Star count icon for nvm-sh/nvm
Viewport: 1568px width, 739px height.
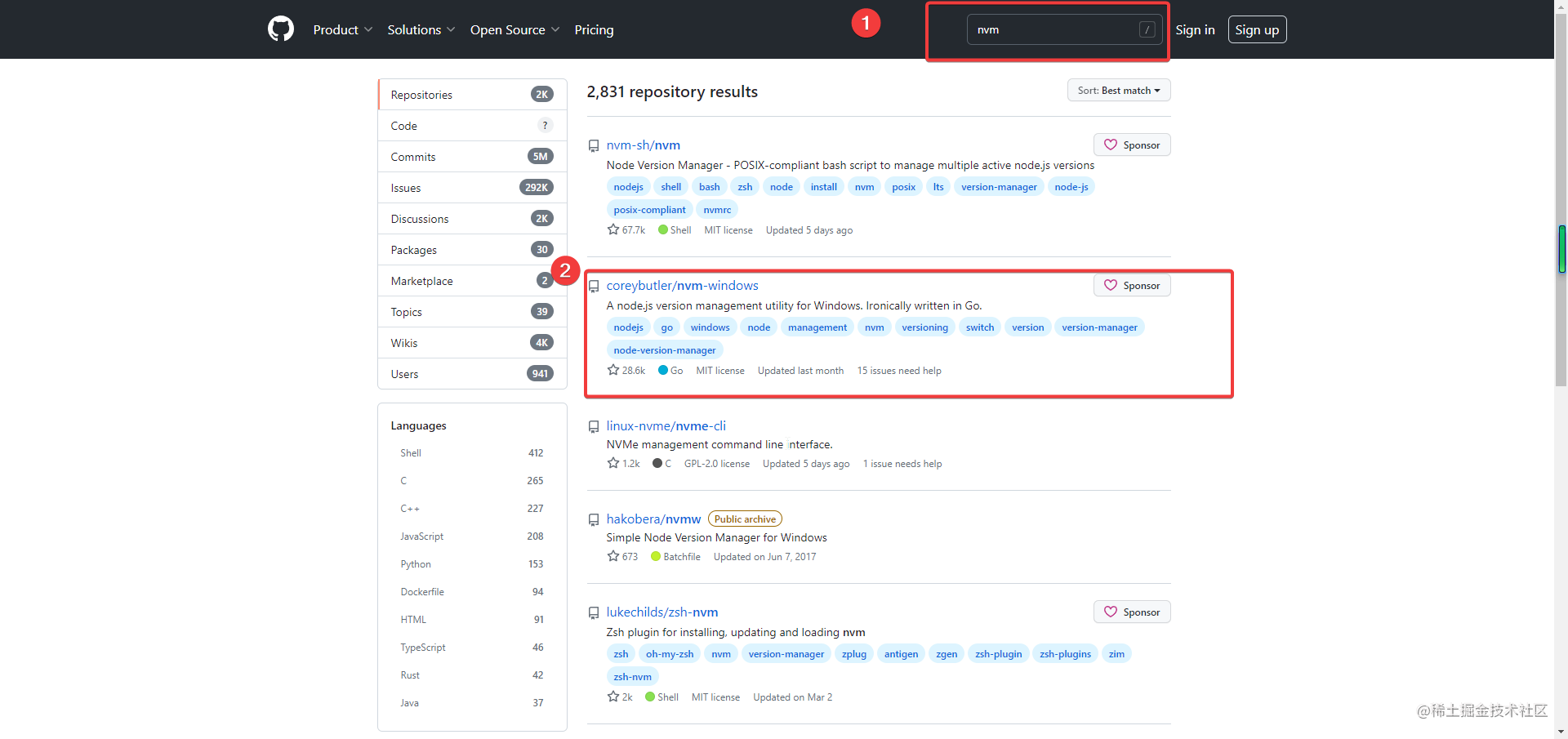coord(613,229)
